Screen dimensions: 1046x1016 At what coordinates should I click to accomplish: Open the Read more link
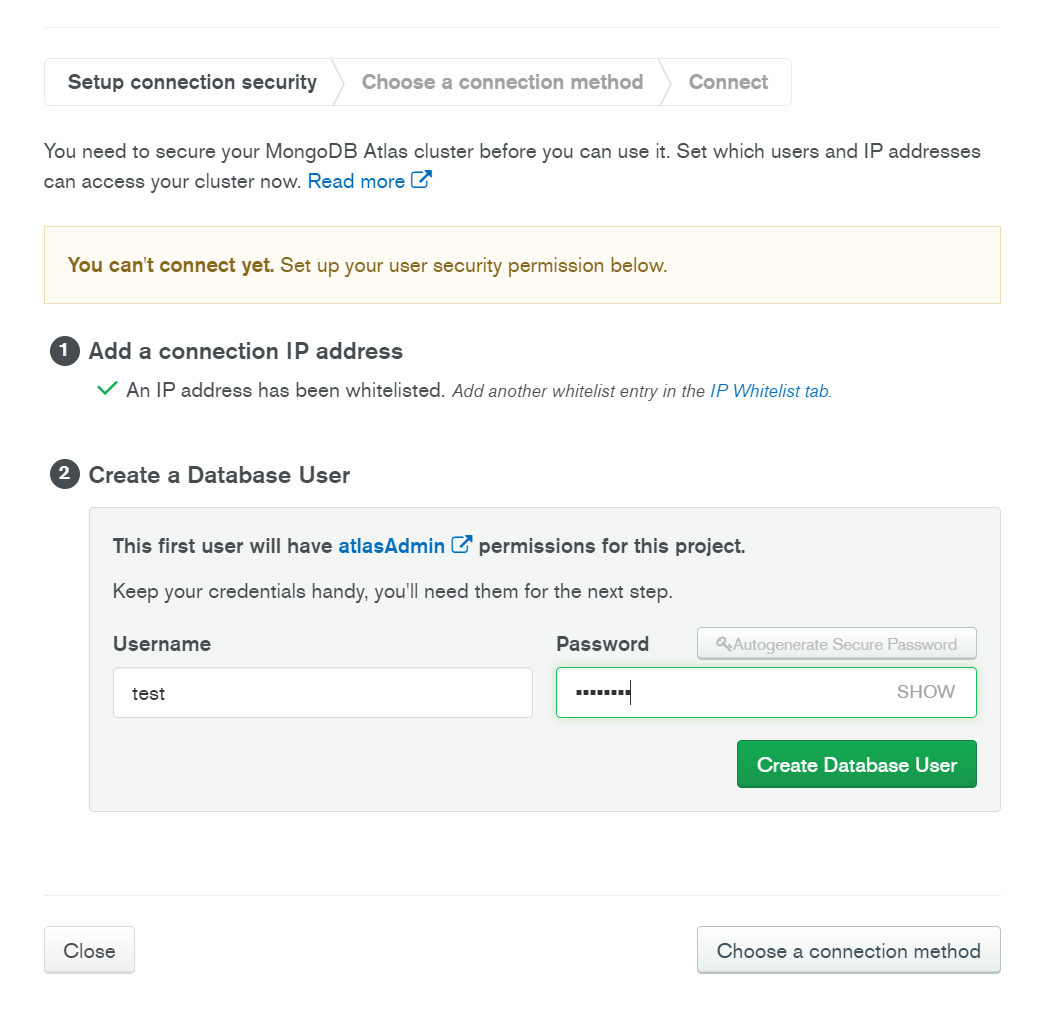click(x=356, y=181)
